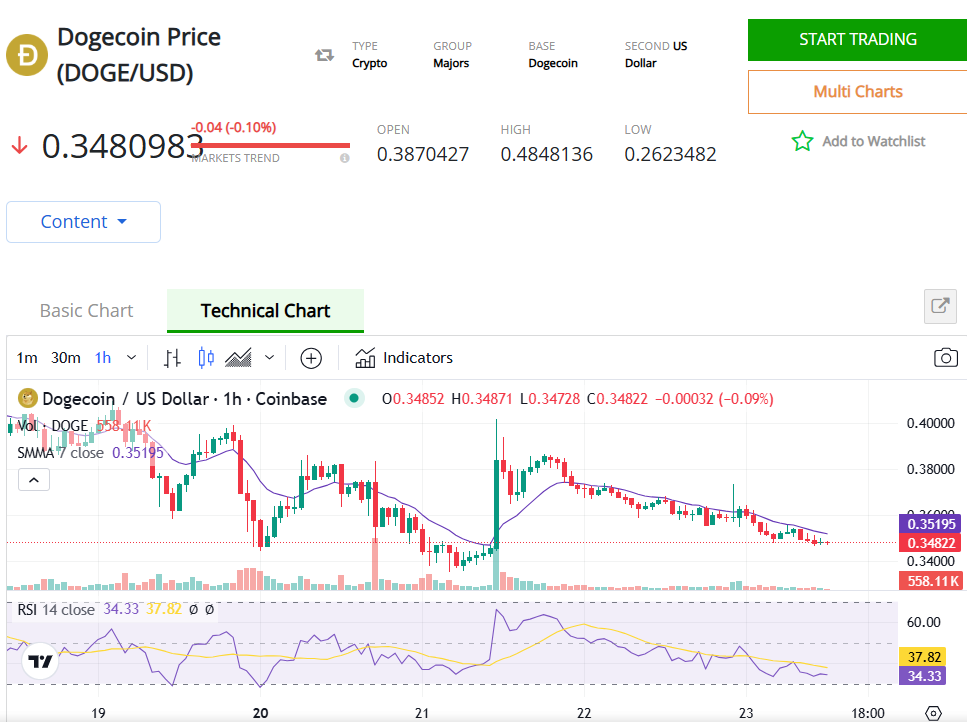This screenshot has width=967, height=722.
Task: Click the swap currency pair arrows icon
Action: pos(324,55)
